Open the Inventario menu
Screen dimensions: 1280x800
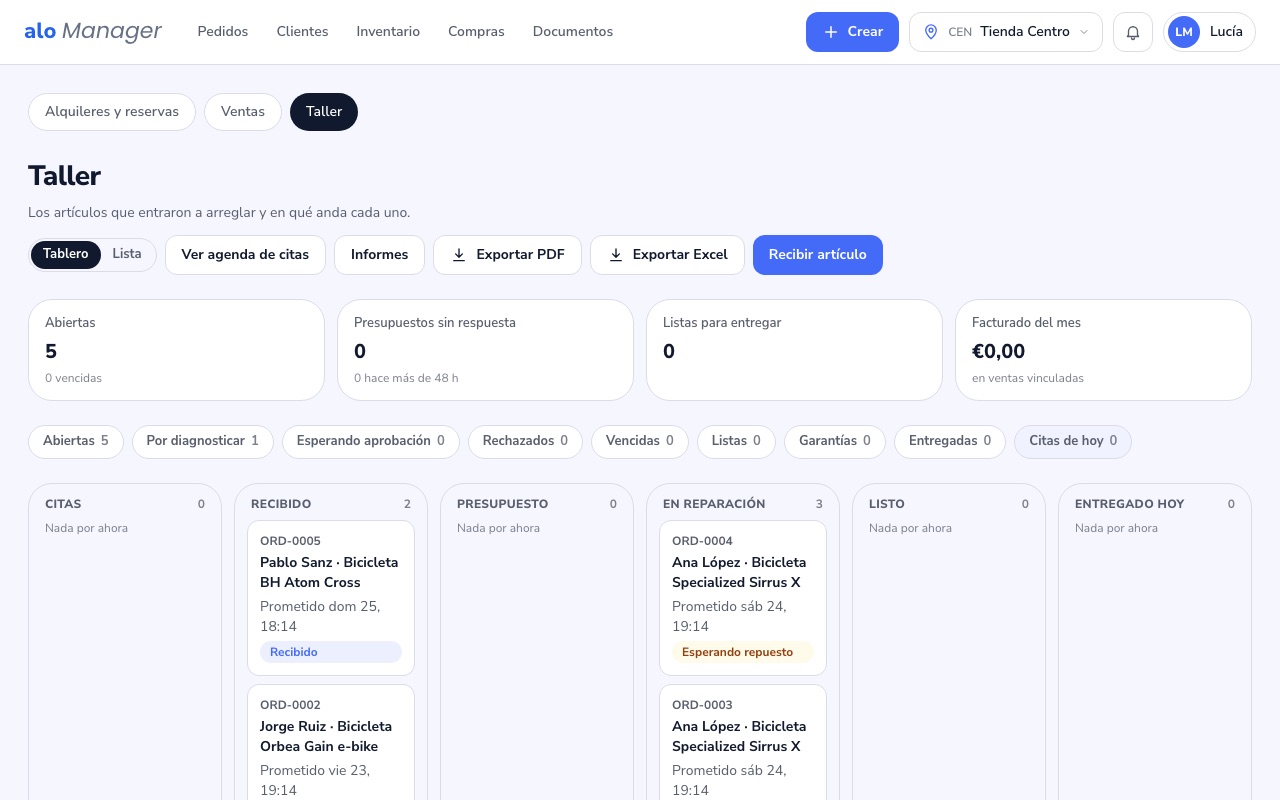[x=388, y=32]
